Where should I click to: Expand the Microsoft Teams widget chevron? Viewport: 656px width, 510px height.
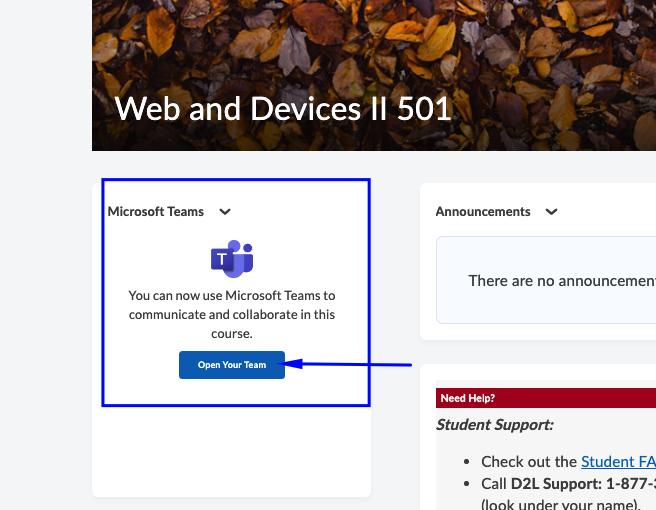225,212
